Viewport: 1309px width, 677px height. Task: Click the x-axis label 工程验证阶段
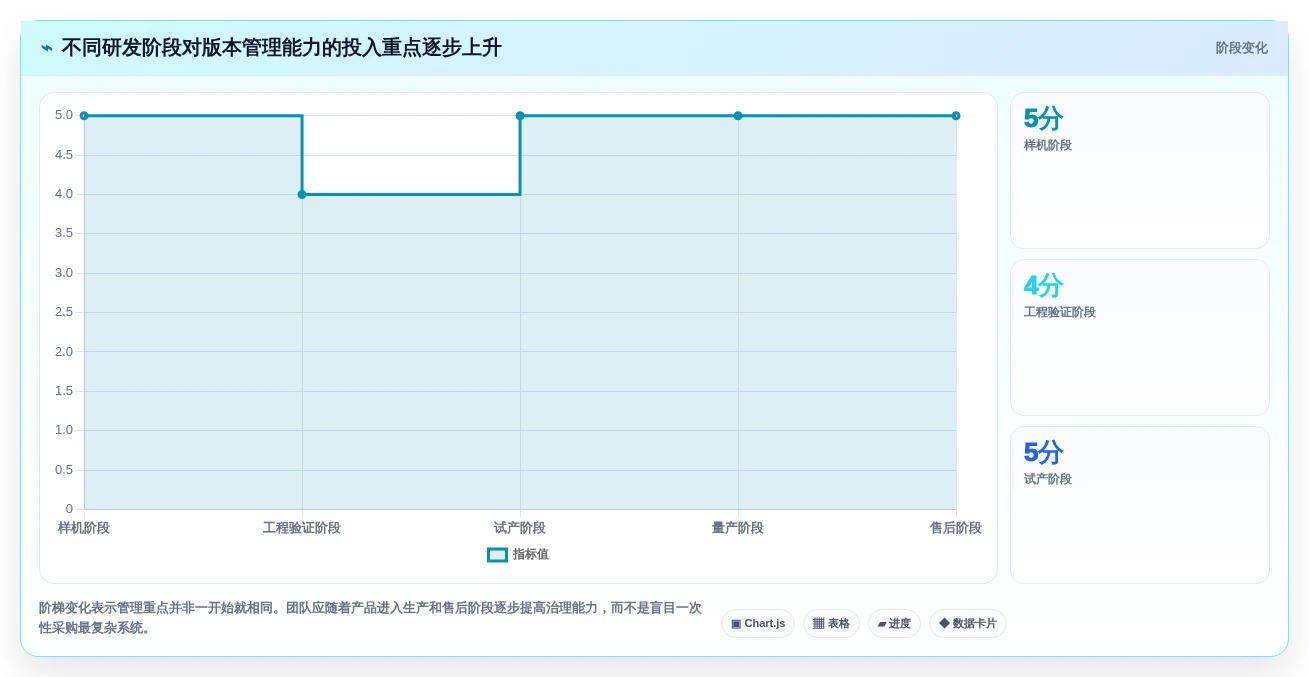click(302, 528)
